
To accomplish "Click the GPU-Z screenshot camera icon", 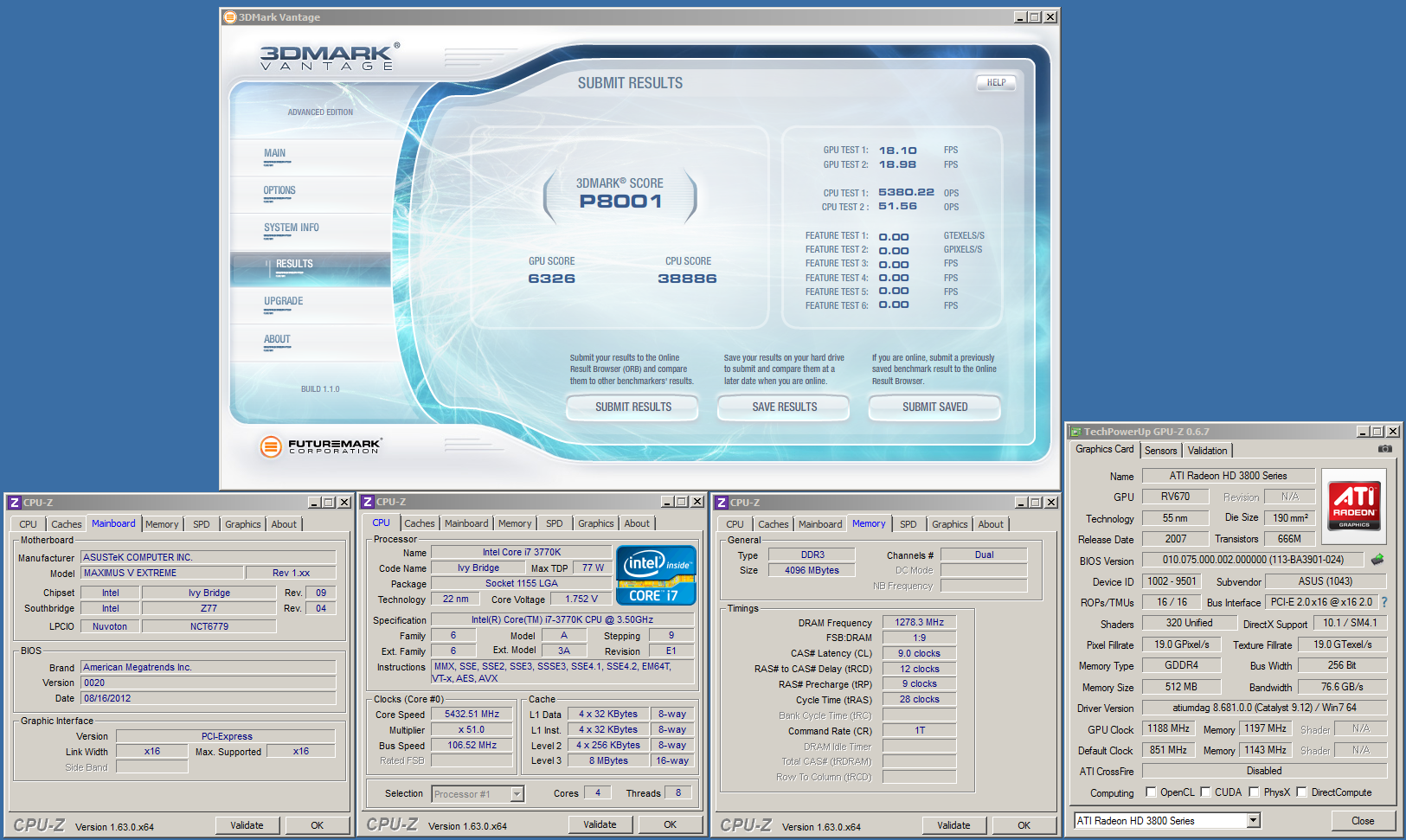I will tap(1385, 449).
